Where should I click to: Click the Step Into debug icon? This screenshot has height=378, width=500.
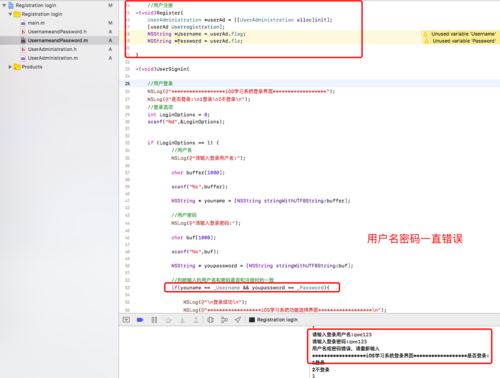182,320
